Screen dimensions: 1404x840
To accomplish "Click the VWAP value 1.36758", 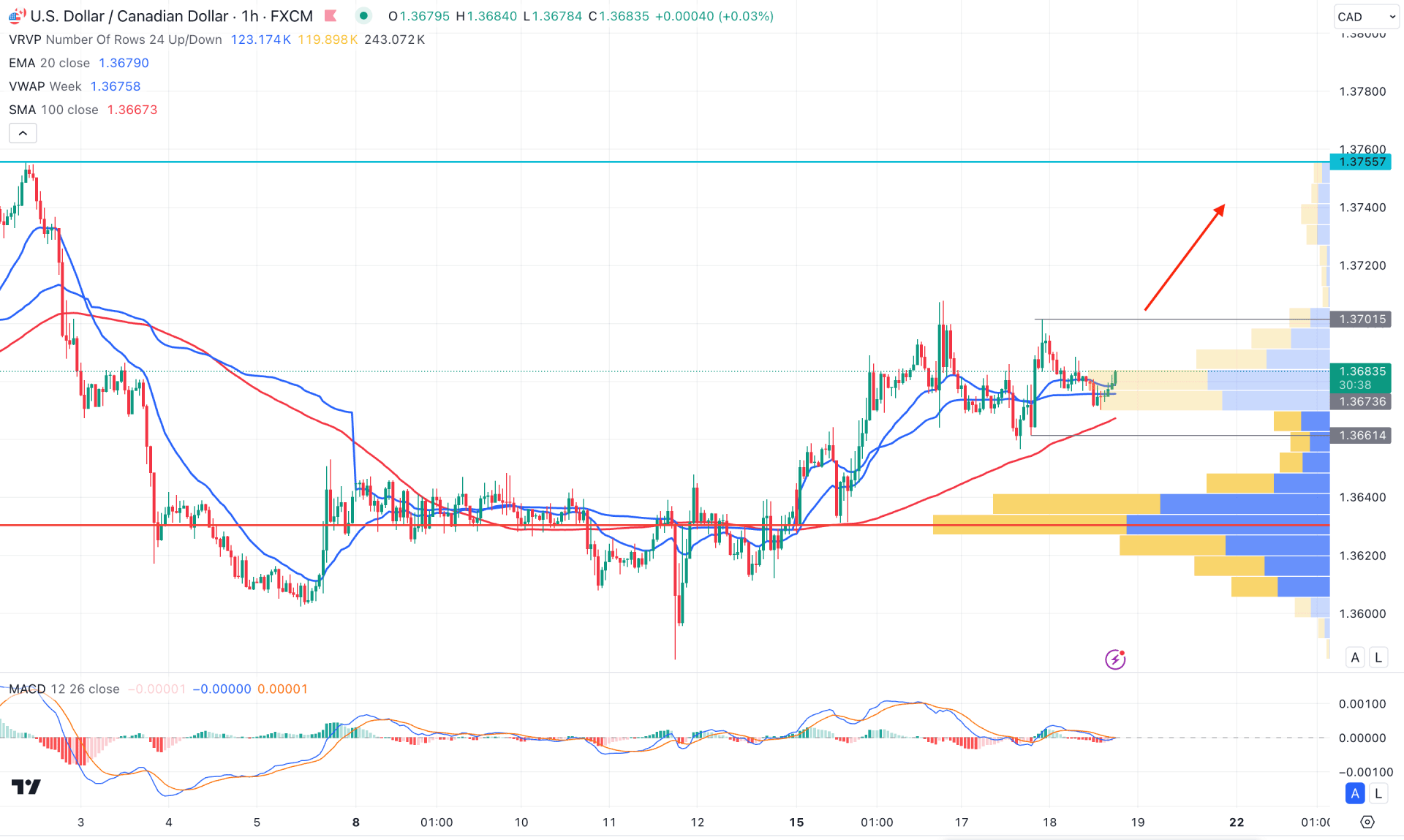I will [115, 86].
